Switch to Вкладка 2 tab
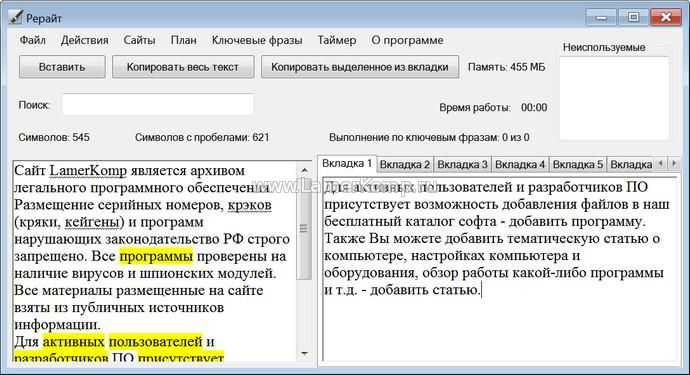The width and height of the screenshot is (690, 375). [404, 165]
